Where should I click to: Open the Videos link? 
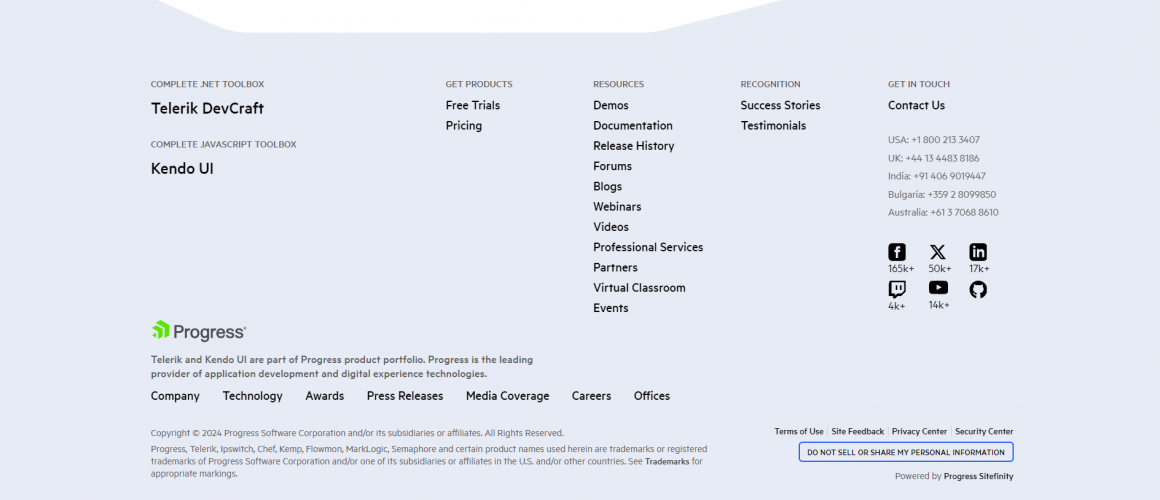point(611,227)
